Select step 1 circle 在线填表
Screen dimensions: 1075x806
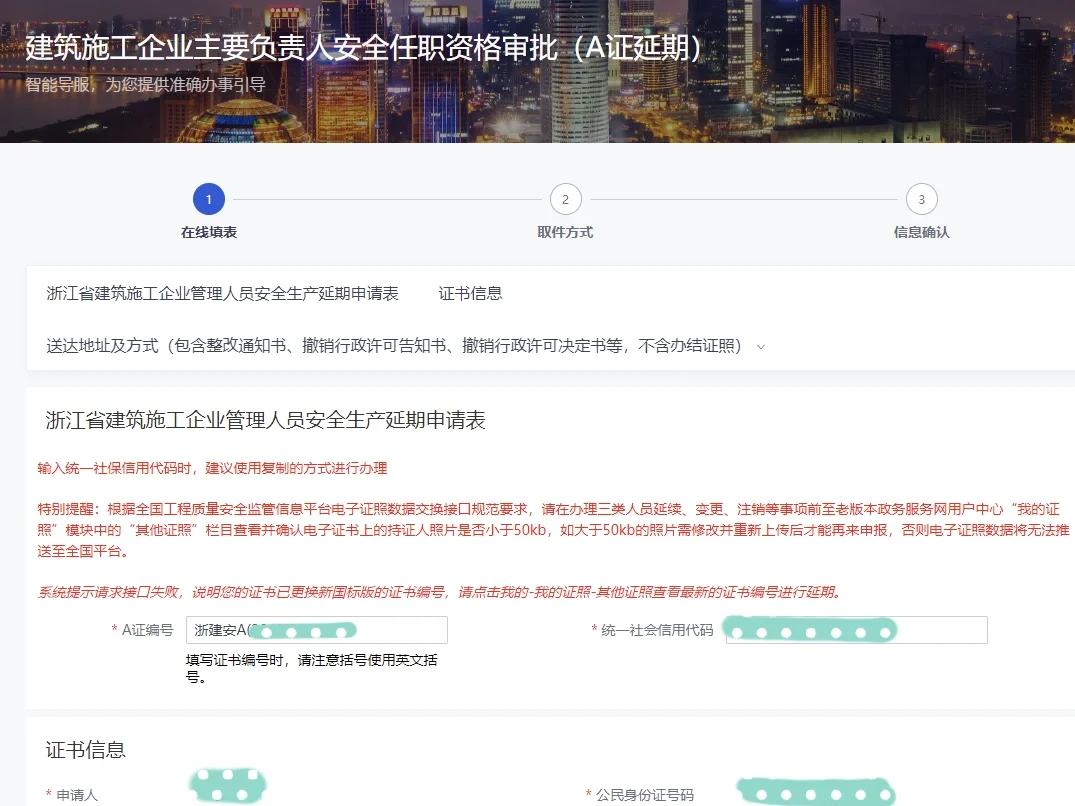[x=209, y=199]
